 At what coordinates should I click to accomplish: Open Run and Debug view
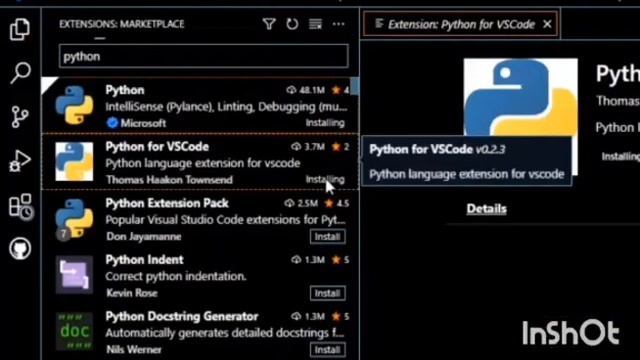tap(20, 160)
